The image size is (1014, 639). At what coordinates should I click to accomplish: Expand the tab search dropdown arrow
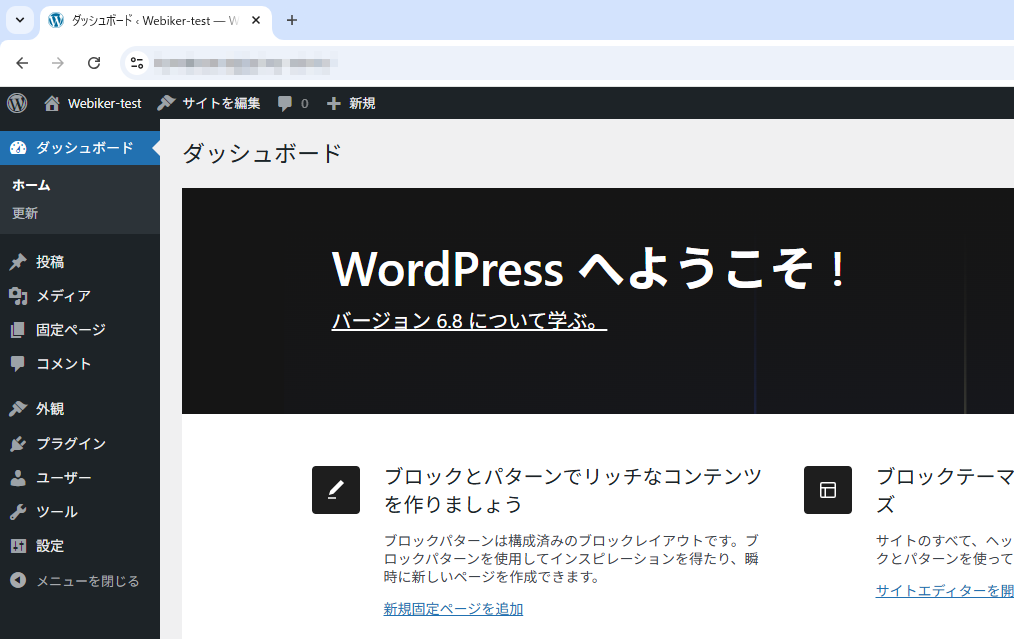coord(20,20)
